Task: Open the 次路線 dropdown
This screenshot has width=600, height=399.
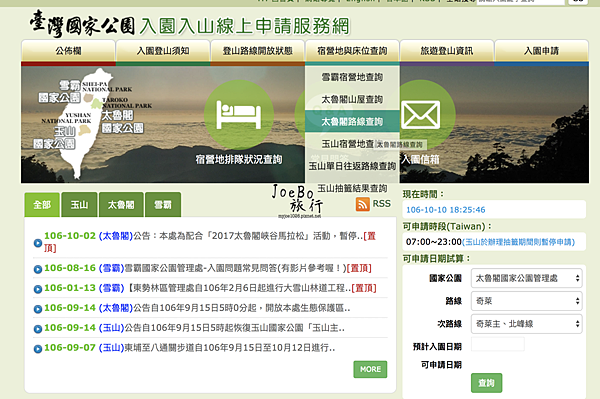Action: [527, 324]
